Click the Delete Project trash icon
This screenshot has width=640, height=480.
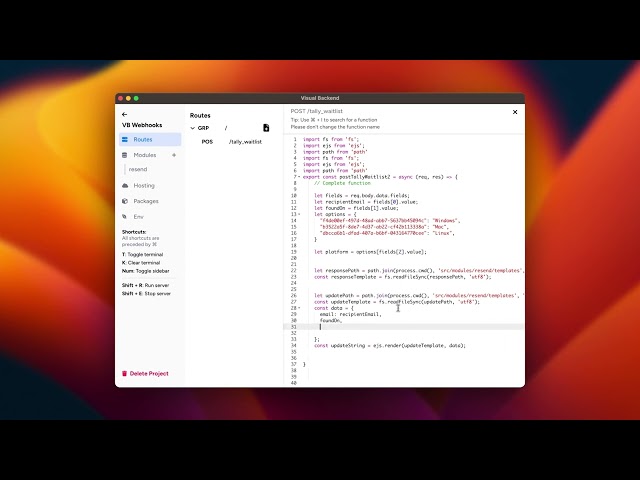(x=124, y=373)
